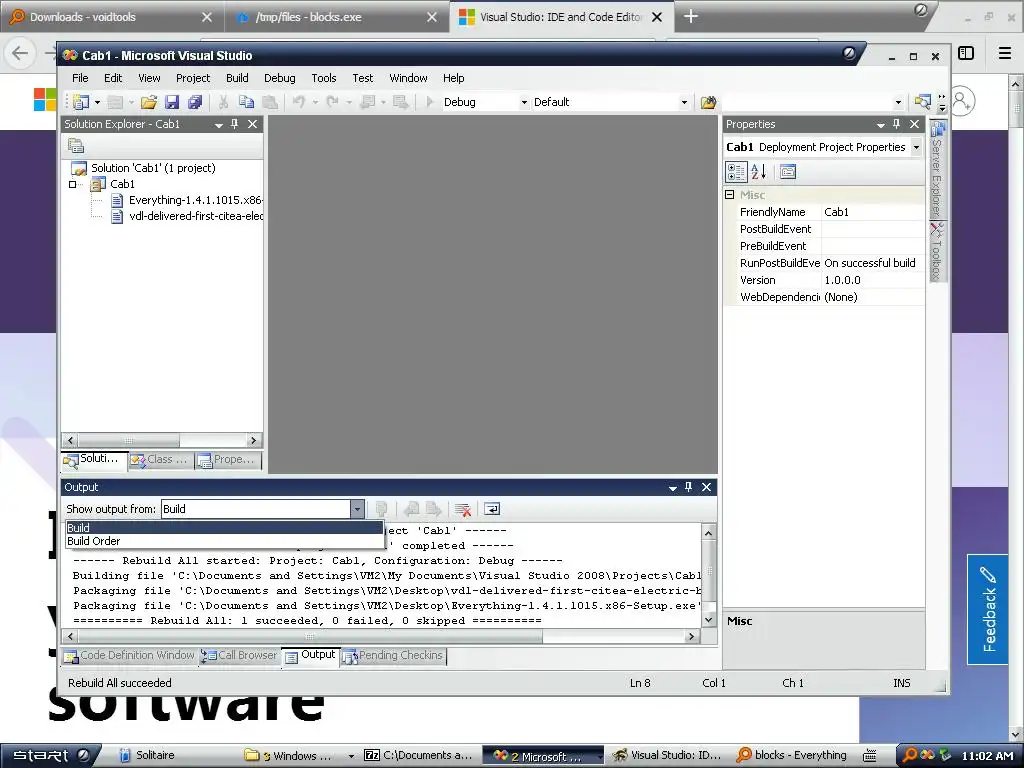Open the Debug configuration dropdown

pos(524,102)
